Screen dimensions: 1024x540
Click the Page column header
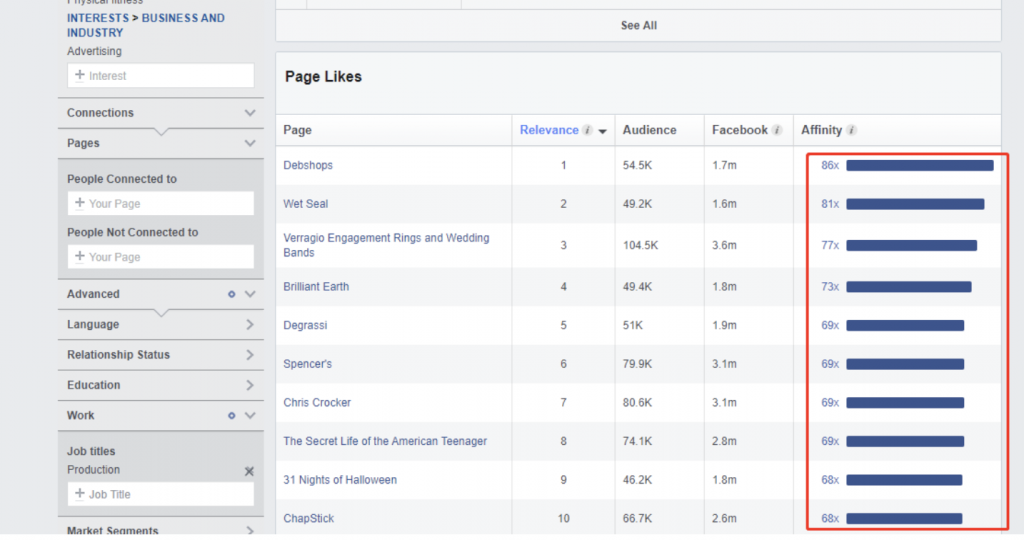(x=297, y=130)
